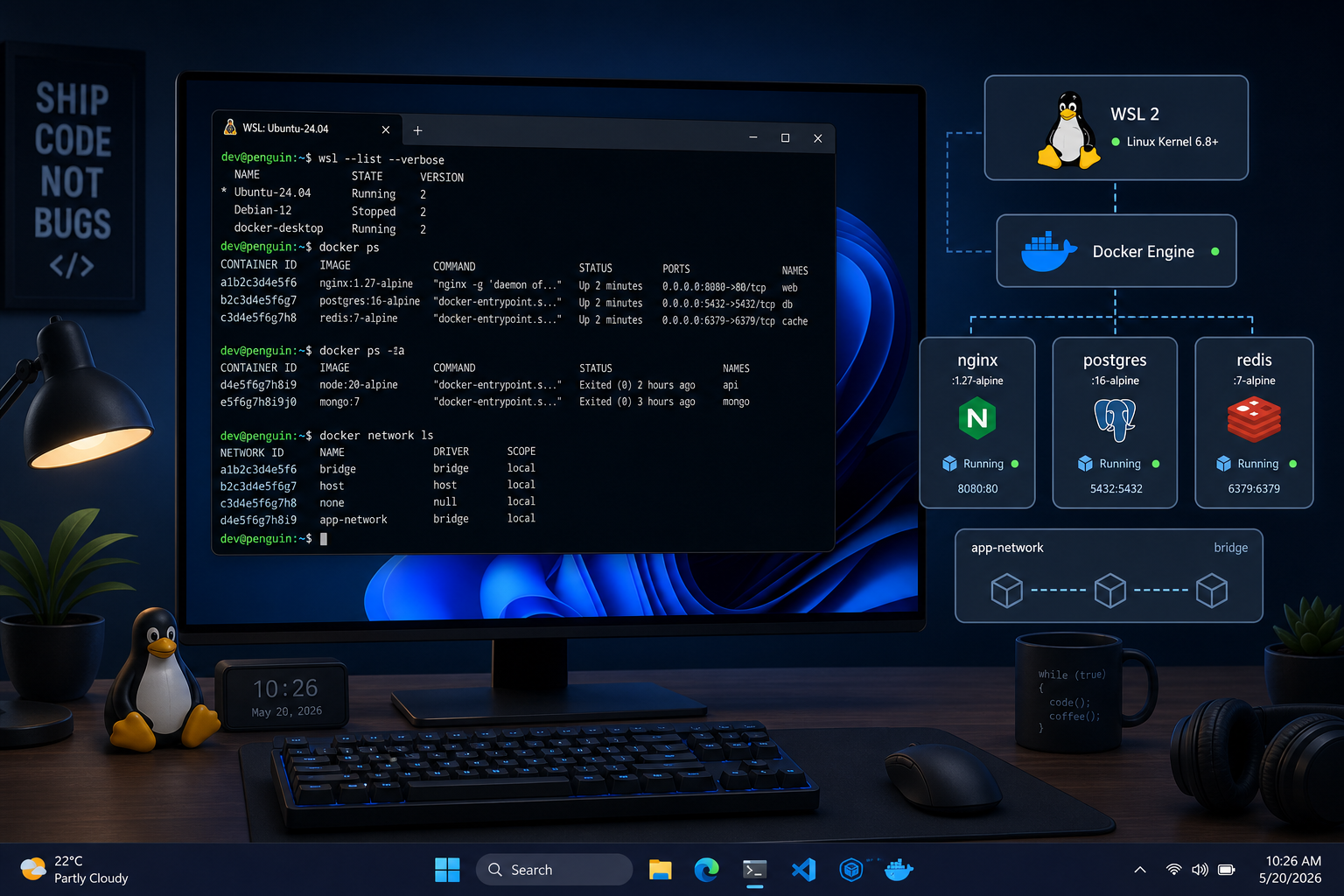This screenshot has height=896, width=1344.
Task: Open the 22°C Partly Cloudy weather widget
Action: click(x=74, y=870)
